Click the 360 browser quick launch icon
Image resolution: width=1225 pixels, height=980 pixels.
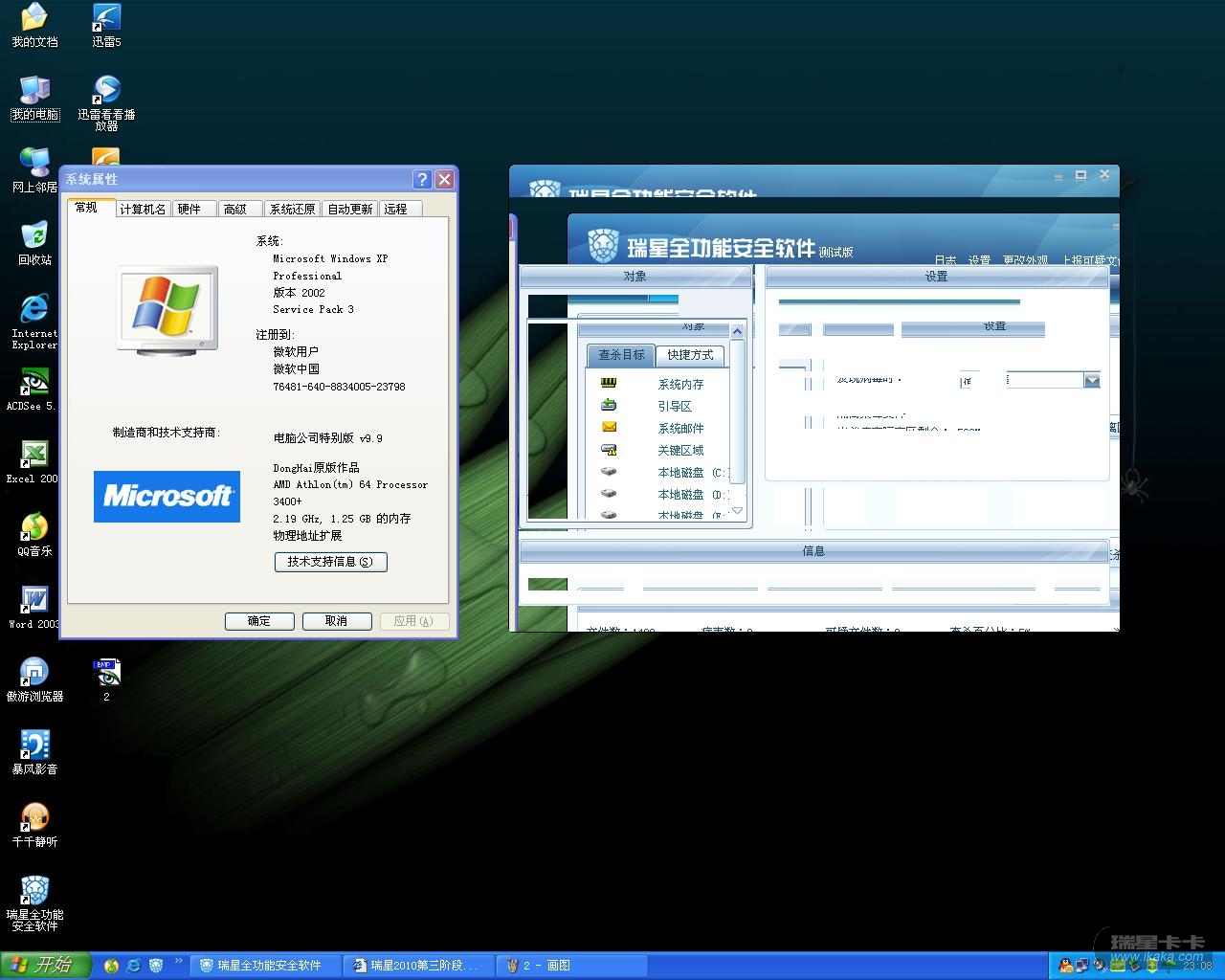pos(111,966)
